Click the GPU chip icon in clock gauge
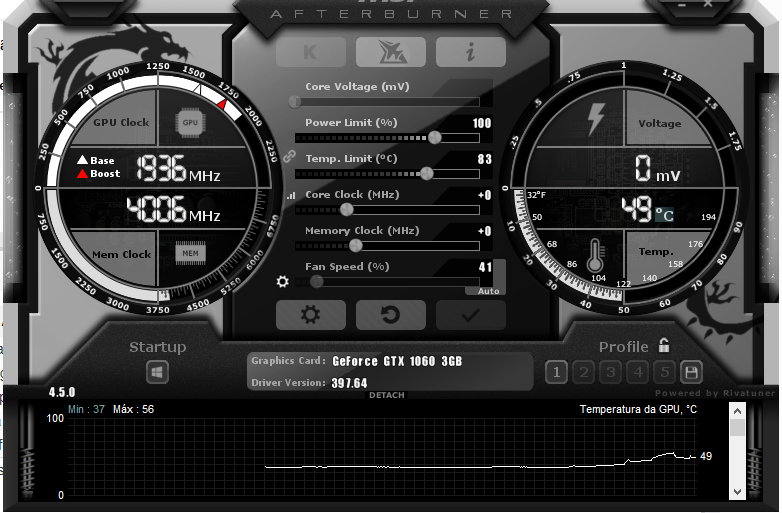The width and height of the screenshot is (782, 513). pyautogui.click(x=190, y=122)
